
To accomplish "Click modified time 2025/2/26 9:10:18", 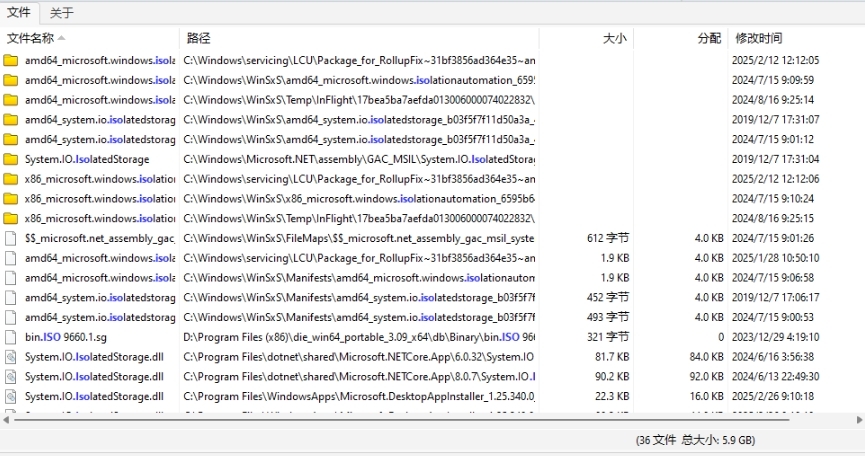I will click(773, 396).
